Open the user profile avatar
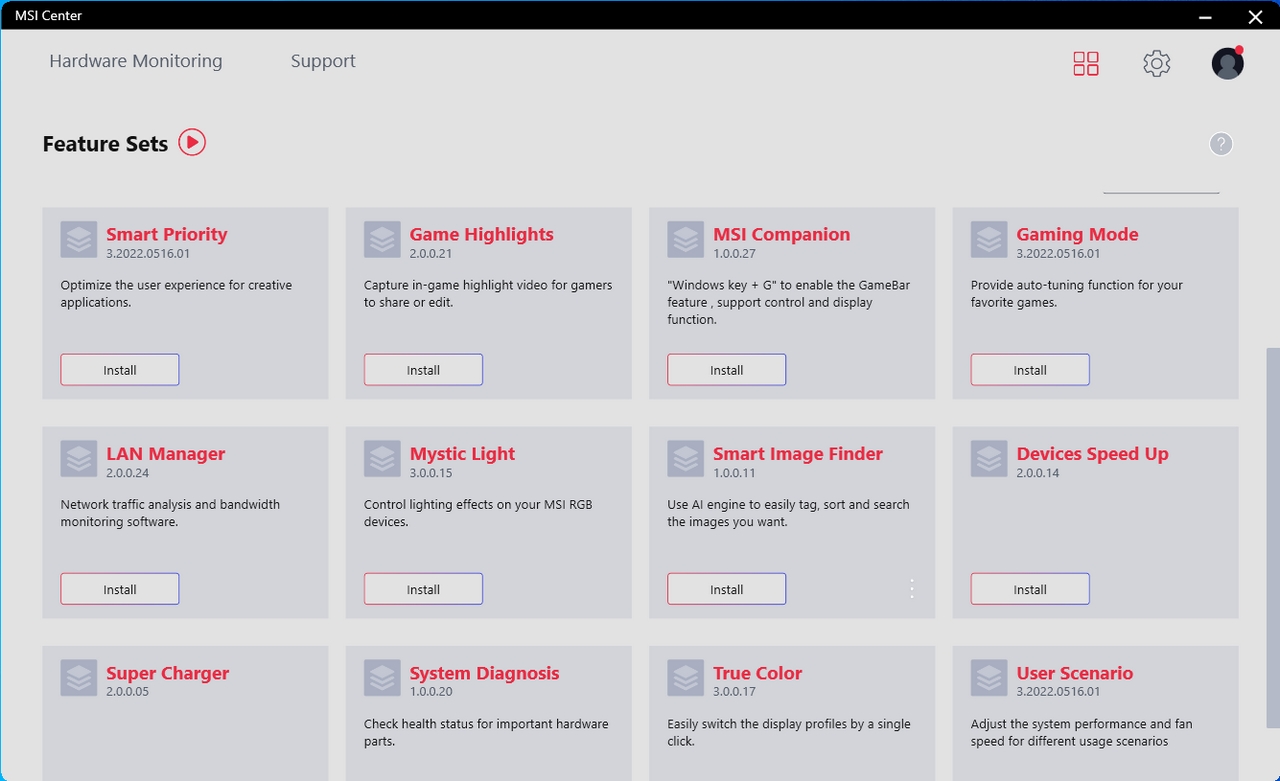The height and width of the screenshot is (781, 1280). [x=1227, y=63]
